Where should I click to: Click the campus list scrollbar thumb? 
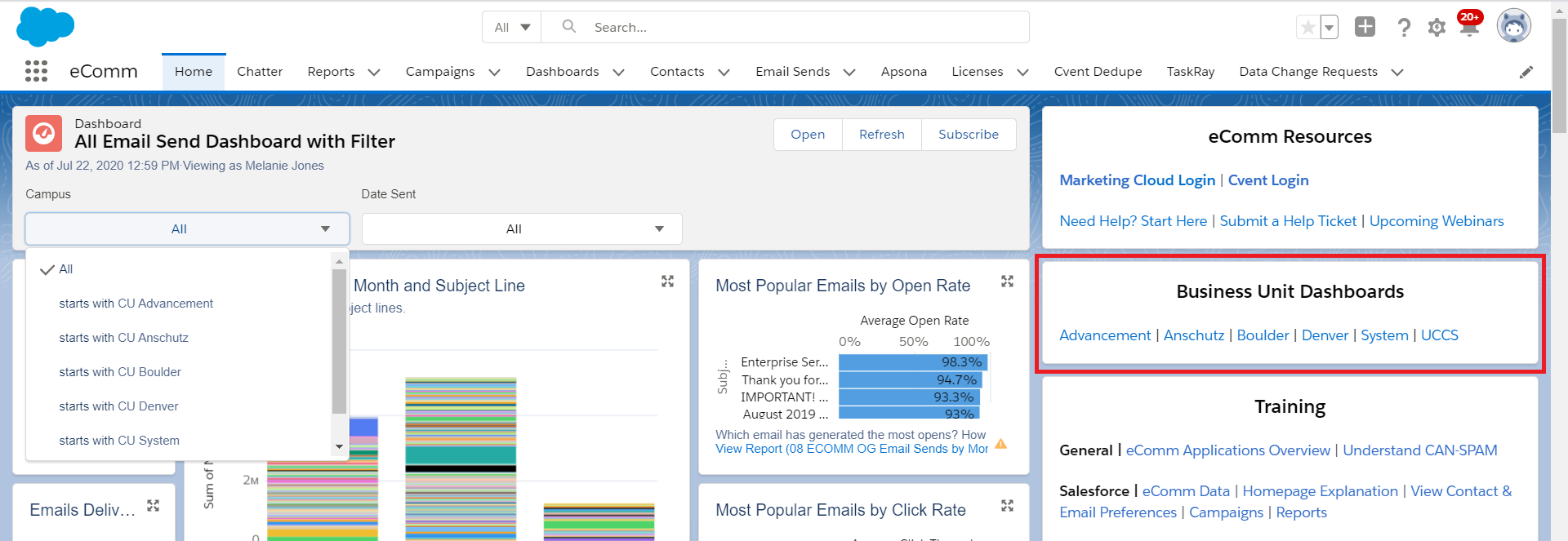tap(339, 341)
